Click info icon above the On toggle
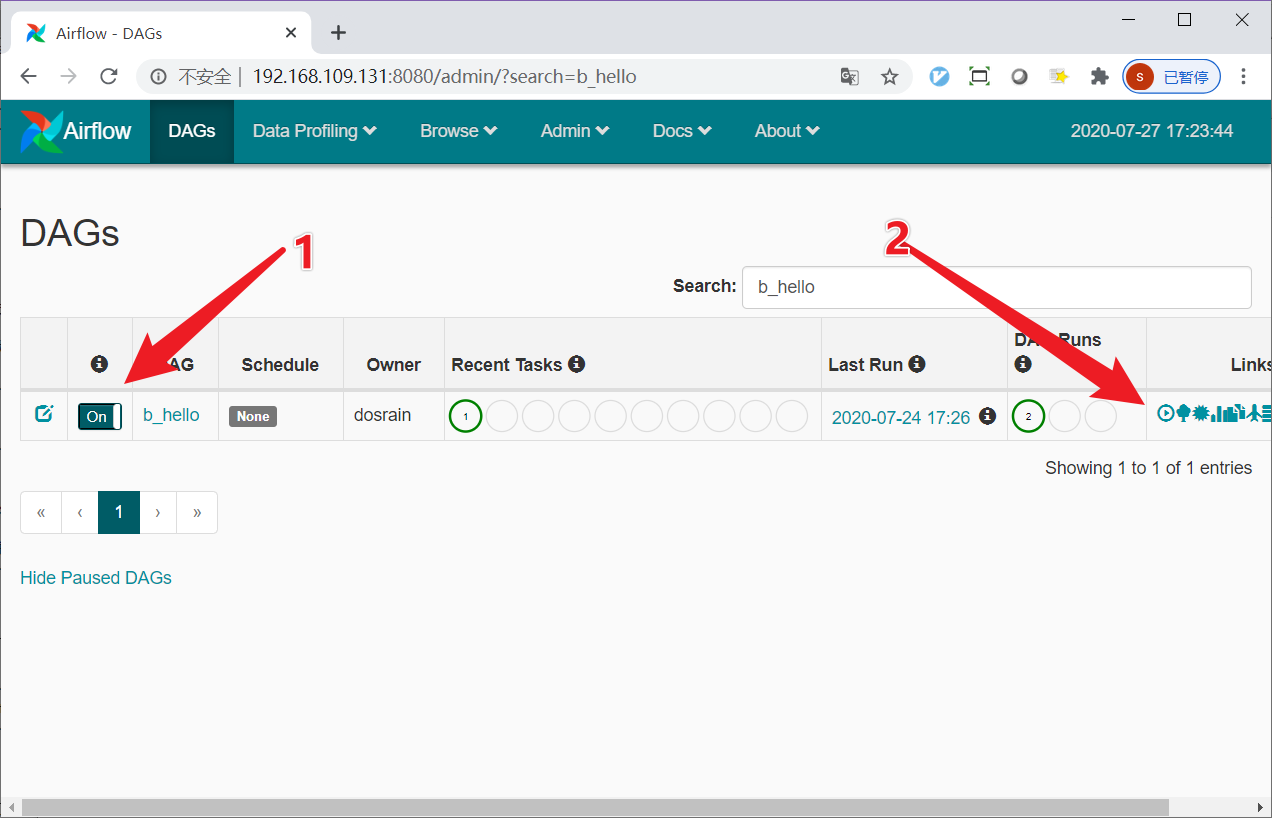Image resolution: width=1272 pixels, height=818 pixels. click(99, 364)
